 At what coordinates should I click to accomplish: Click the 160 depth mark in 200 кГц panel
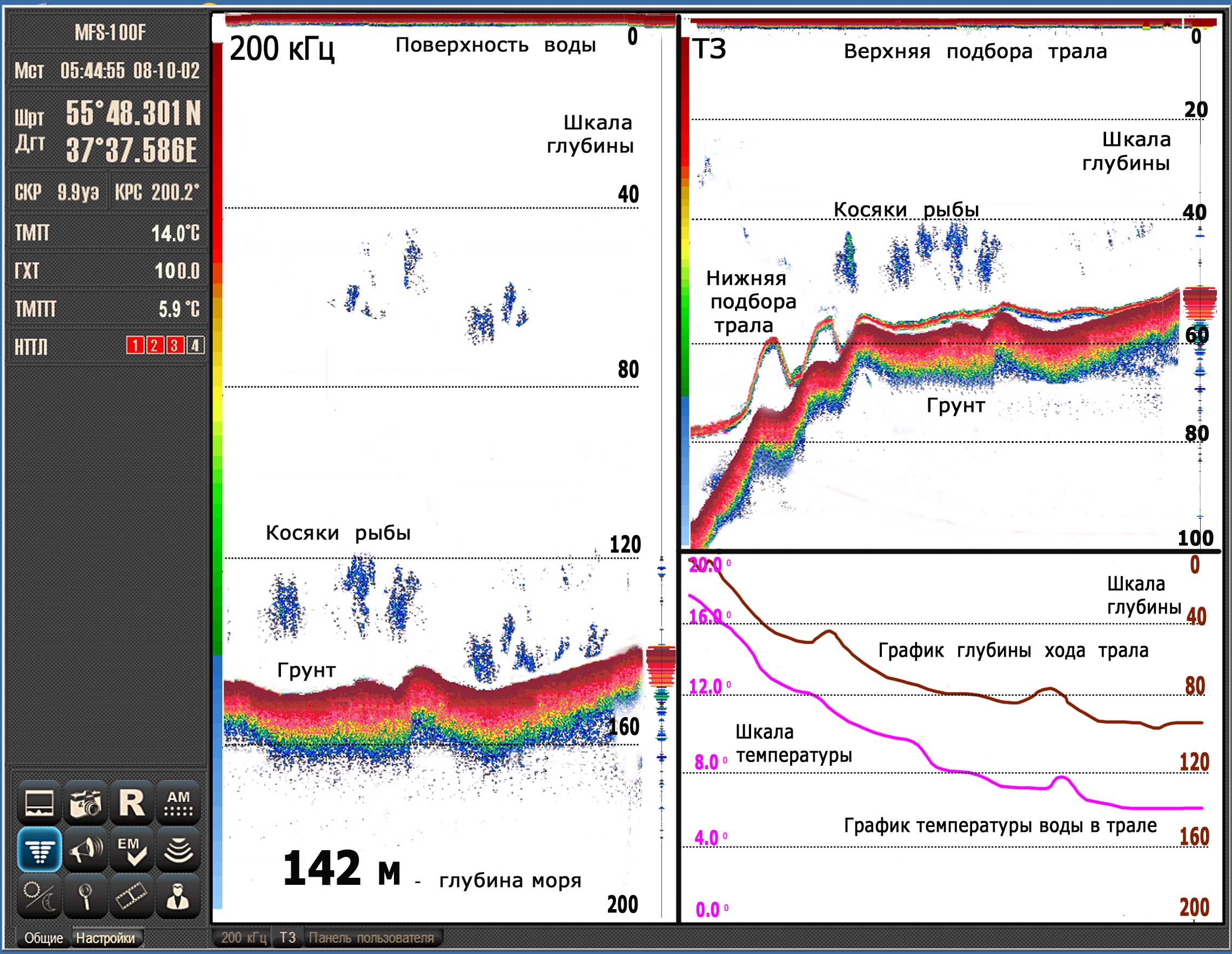(624, 726)
